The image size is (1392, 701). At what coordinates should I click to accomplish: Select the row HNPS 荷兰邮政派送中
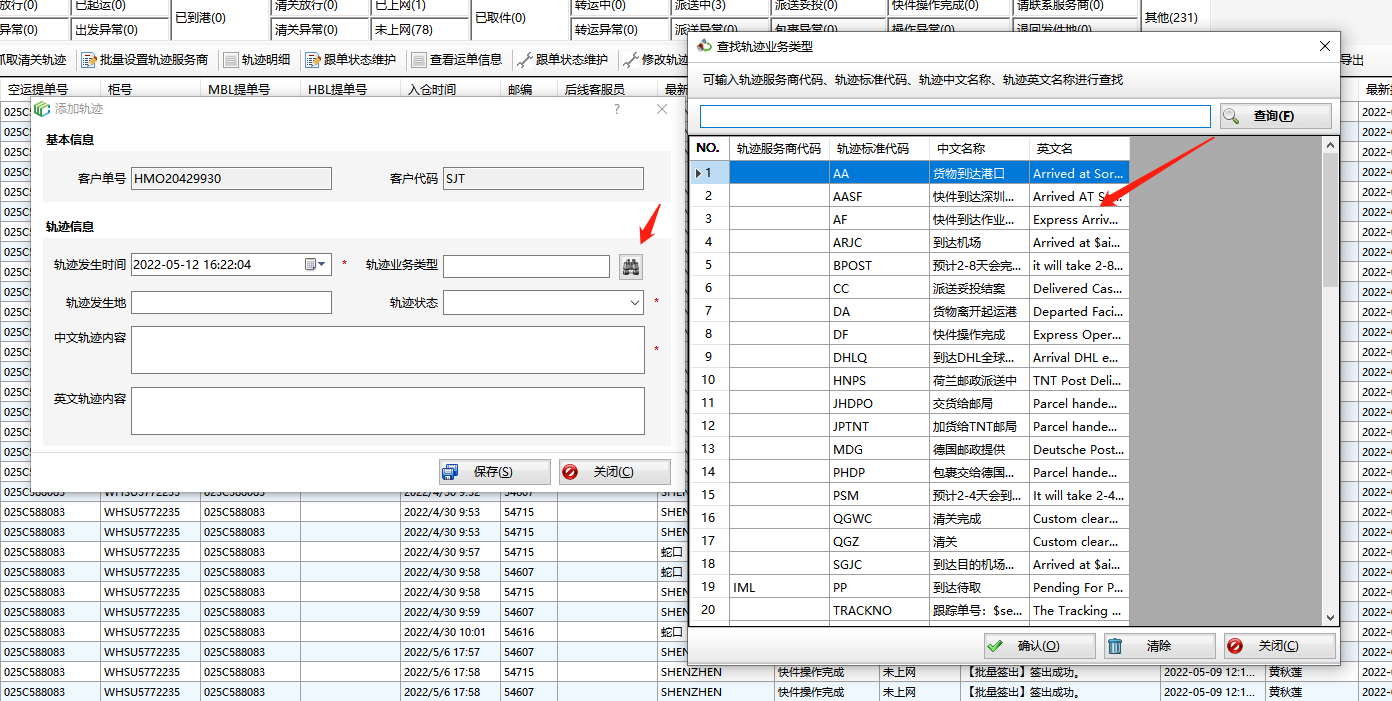tap(910, 380)
